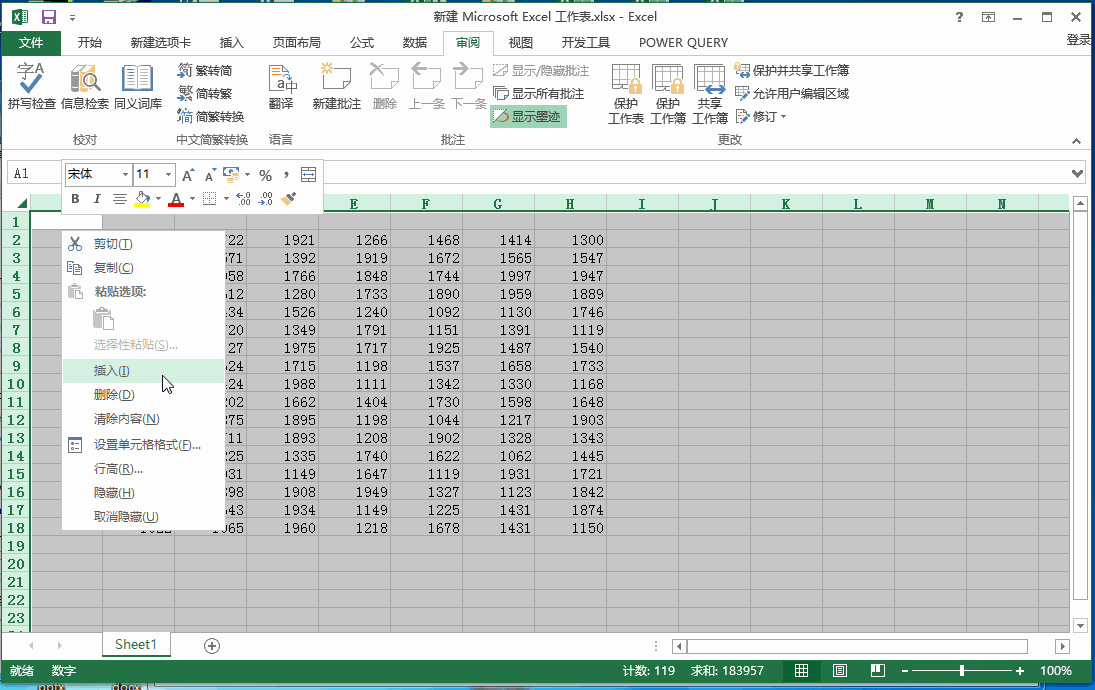Switch to the Formulas (公式) tab
The width and height of the screenshot is (1095, 690).
point(362,43)
